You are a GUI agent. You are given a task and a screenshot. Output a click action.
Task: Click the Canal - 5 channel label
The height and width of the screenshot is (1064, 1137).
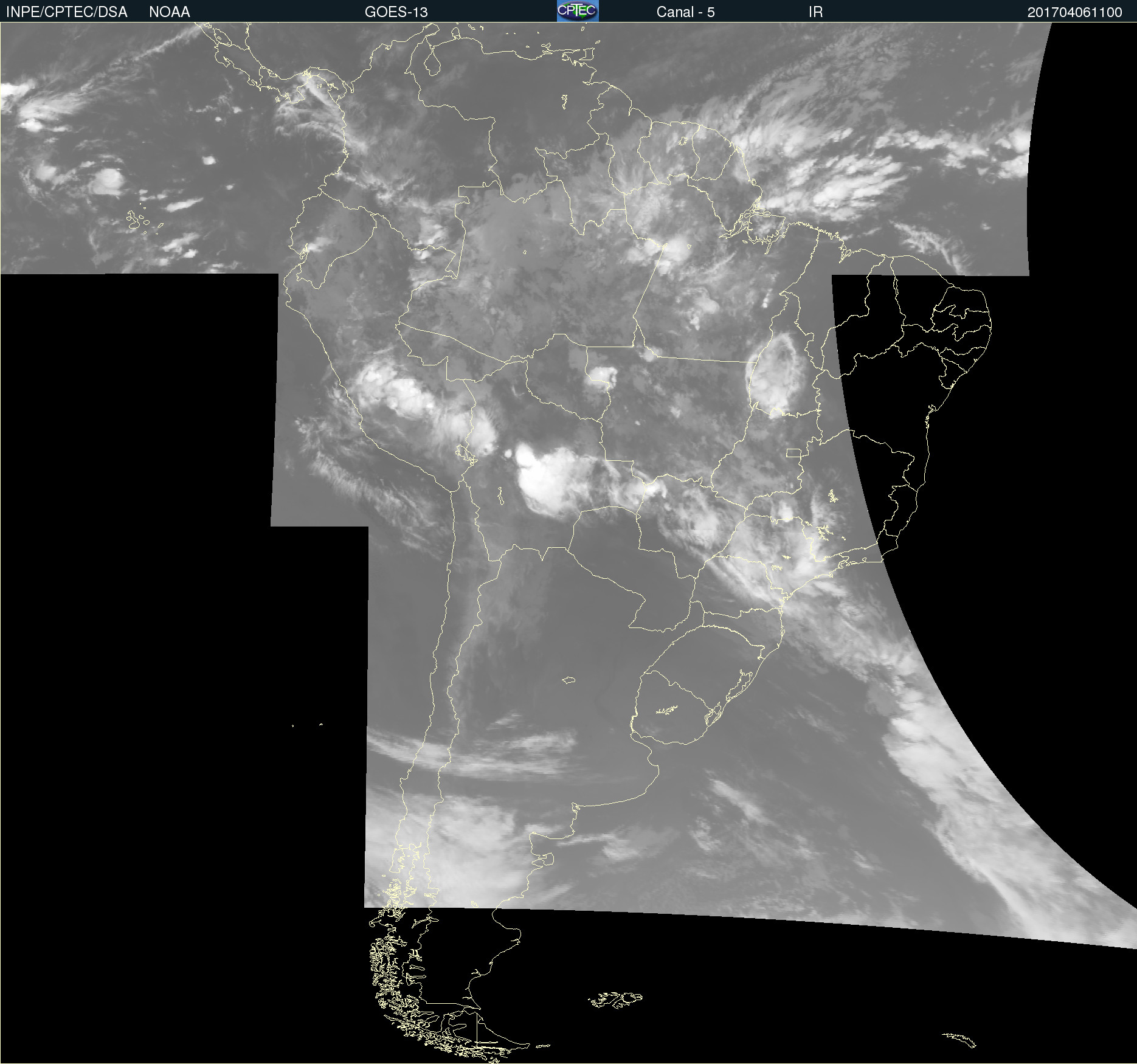pos(685,12)
